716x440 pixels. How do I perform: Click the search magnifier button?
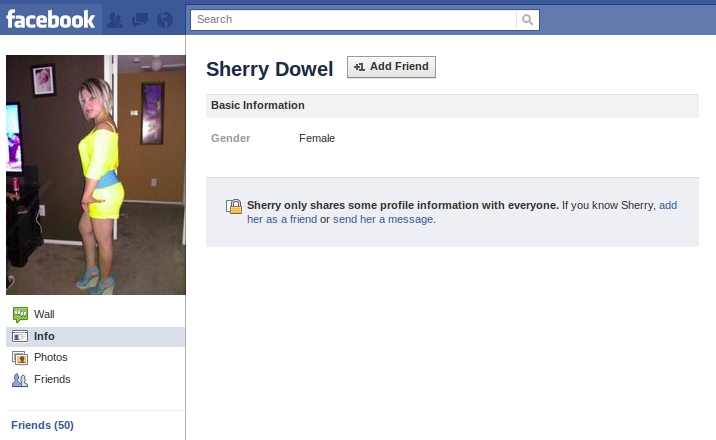click(x=527, y=20)
